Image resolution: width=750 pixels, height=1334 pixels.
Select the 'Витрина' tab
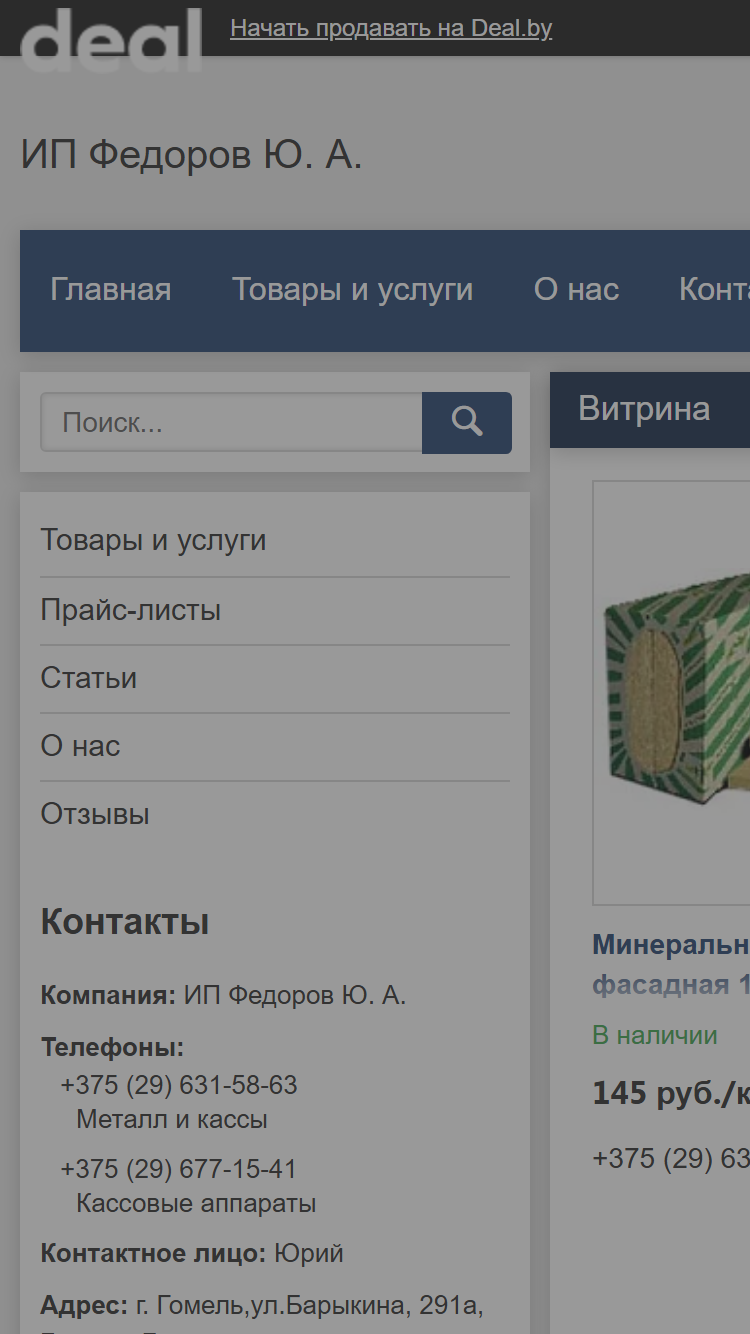[644, 409]
